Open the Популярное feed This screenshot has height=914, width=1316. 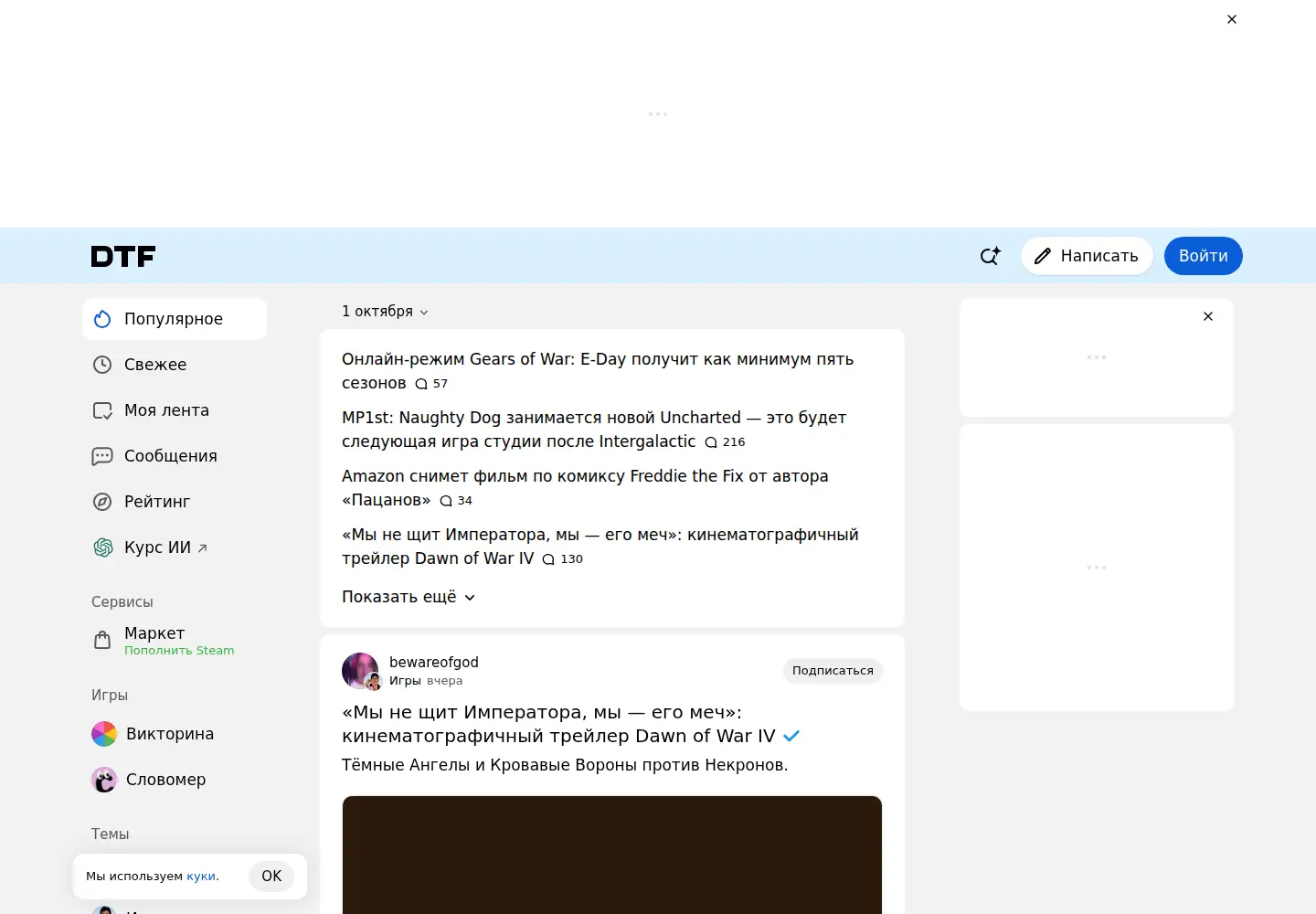point(175,319)
